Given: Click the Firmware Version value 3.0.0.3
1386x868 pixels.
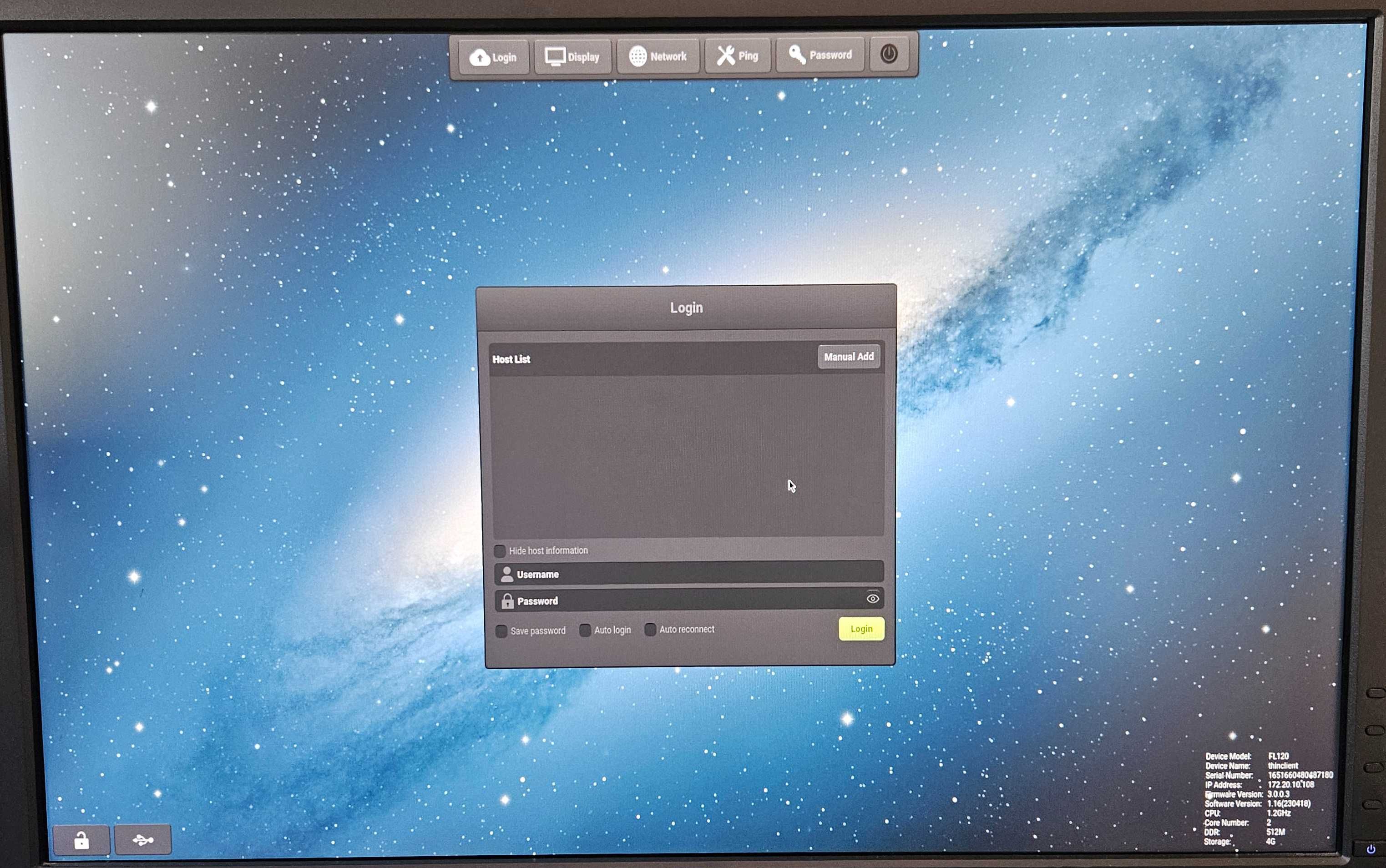Looking at the screenshot, I should pyautogui.click(x=1278, y=794).
